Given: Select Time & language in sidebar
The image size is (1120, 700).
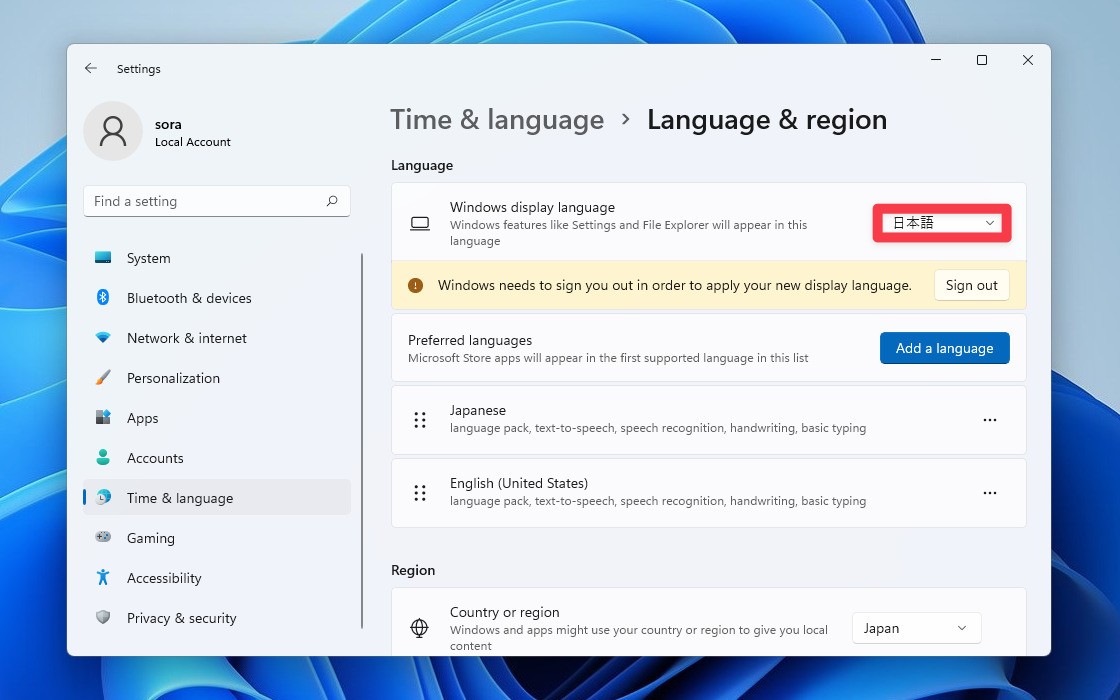Looking at the screenshot, I should [x=217, y=498].
